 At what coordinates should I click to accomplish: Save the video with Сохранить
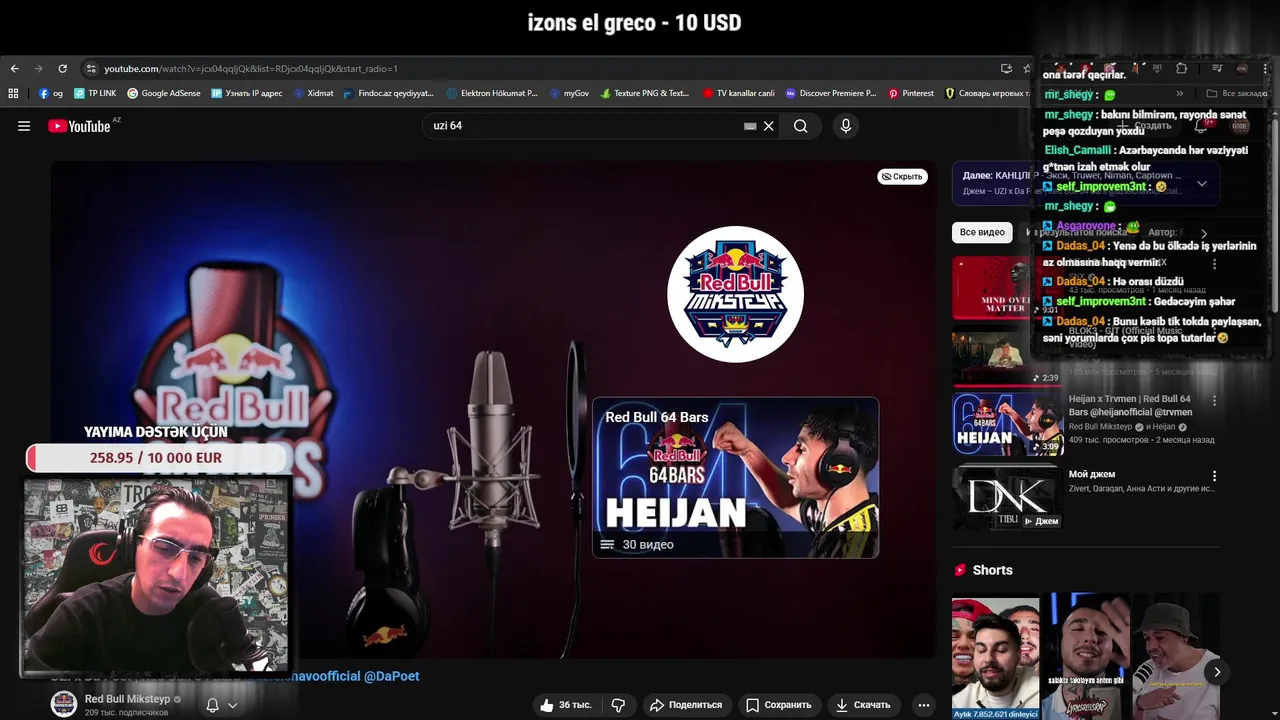point(779,705)
